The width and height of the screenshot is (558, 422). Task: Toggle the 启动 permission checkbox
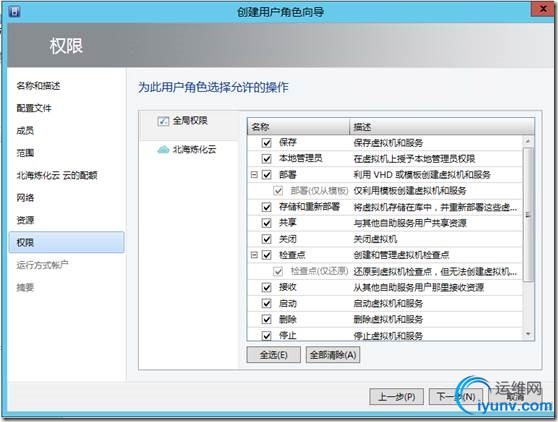click(x=267, y=304)
